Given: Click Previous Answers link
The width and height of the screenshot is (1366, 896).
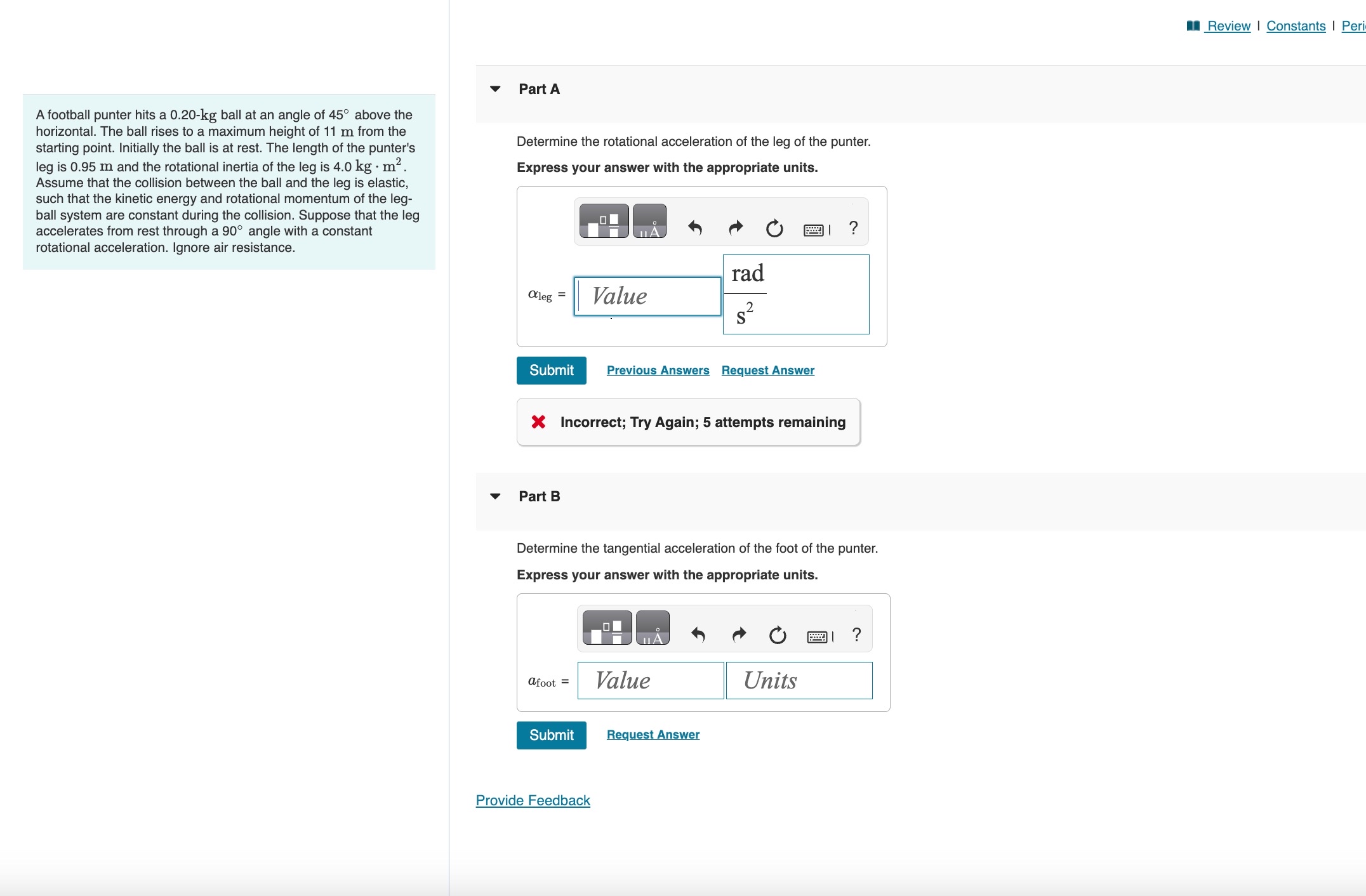Looking at the screenshot, I should tap(658, 371).
